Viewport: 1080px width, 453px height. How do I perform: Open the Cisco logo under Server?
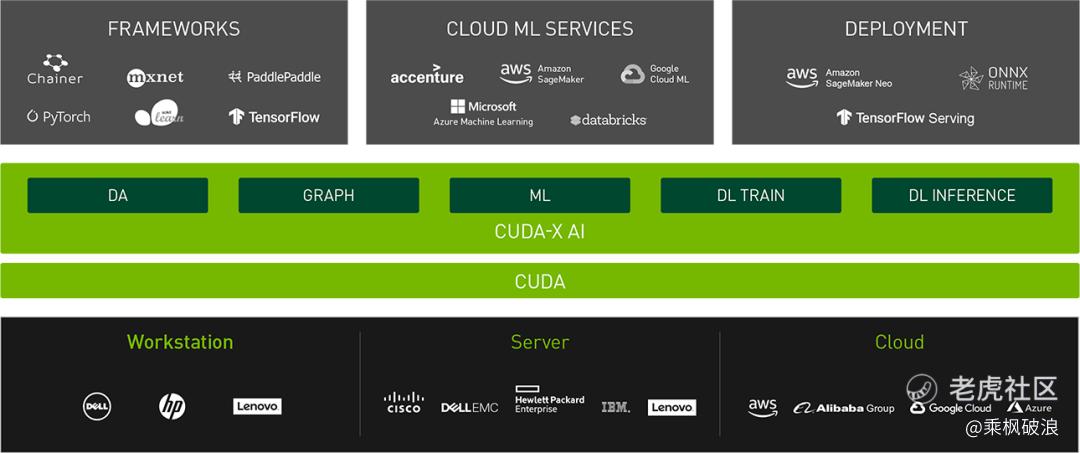click(x=404, y=403)
